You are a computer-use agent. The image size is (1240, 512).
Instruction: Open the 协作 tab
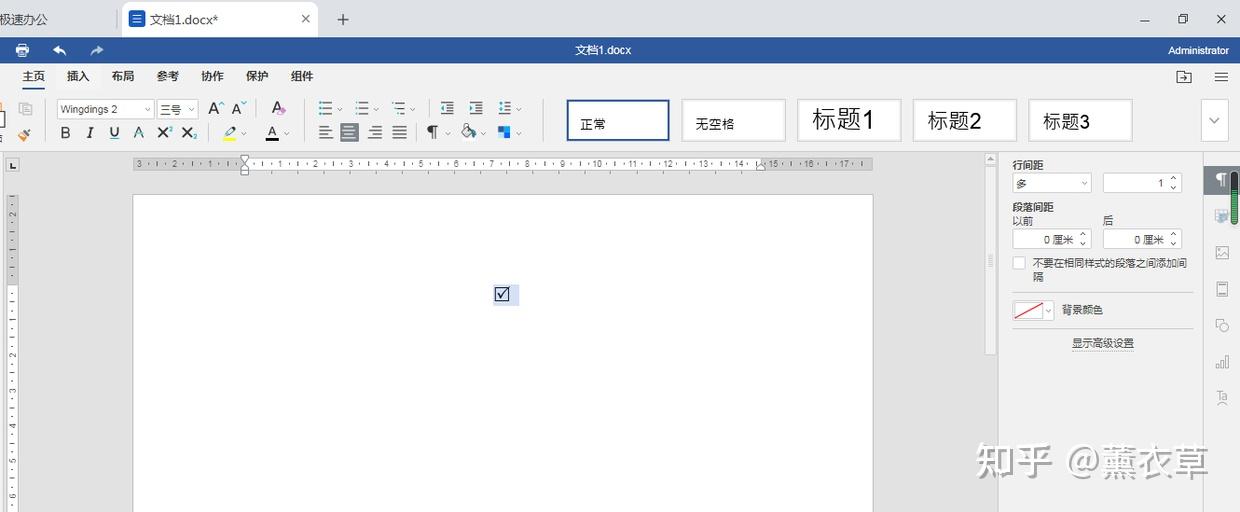pos(212,76)
